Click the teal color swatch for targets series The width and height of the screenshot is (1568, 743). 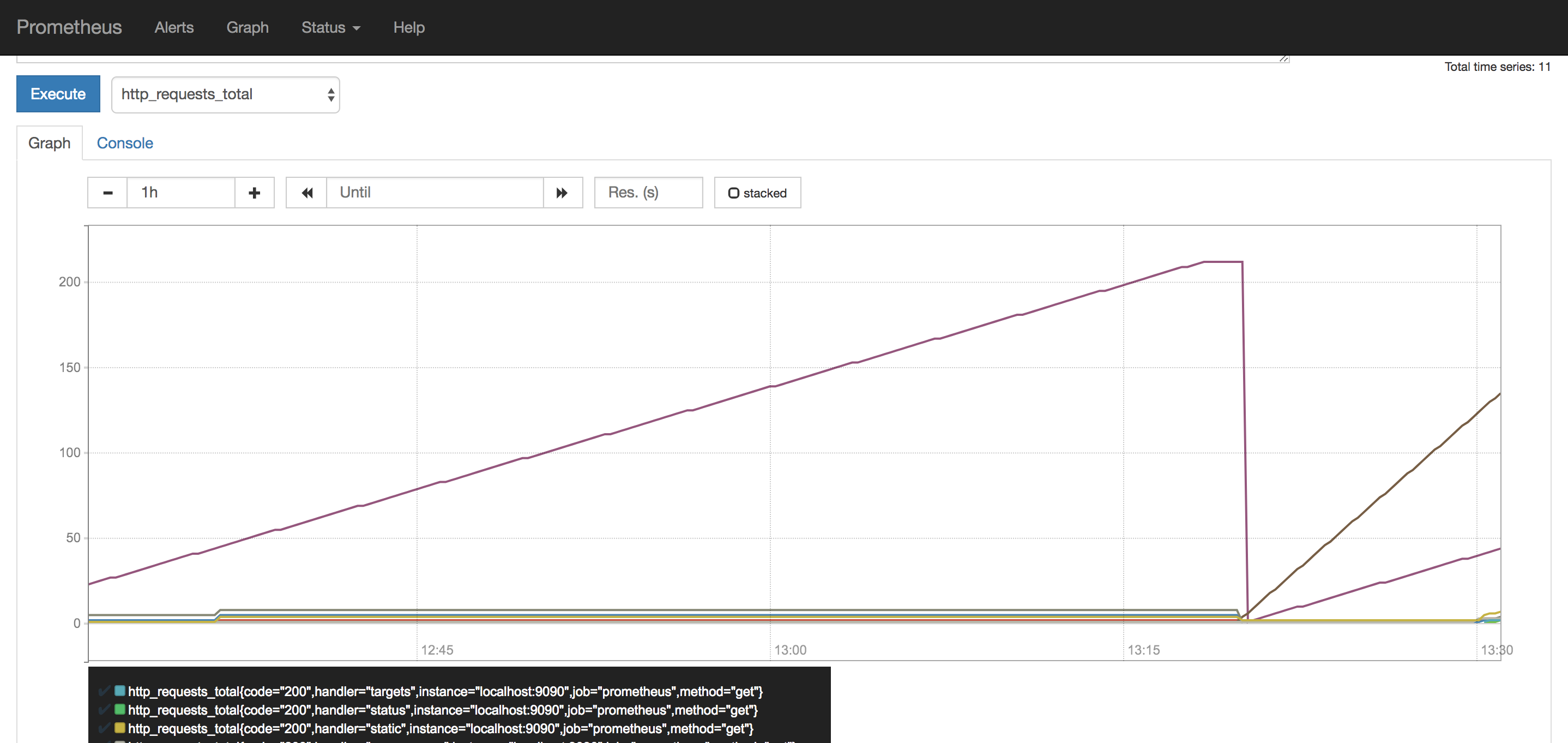pos(120,691)
